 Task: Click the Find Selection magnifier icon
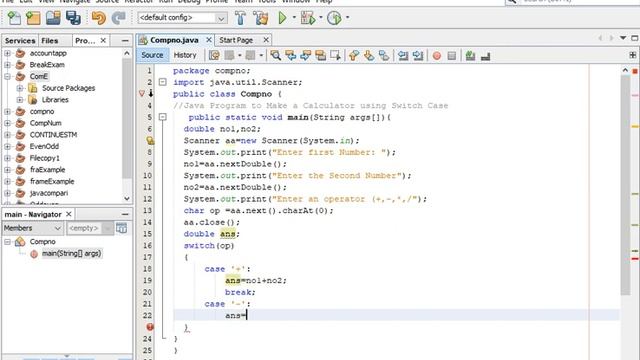pyautogui.click(x=276, y=56)
